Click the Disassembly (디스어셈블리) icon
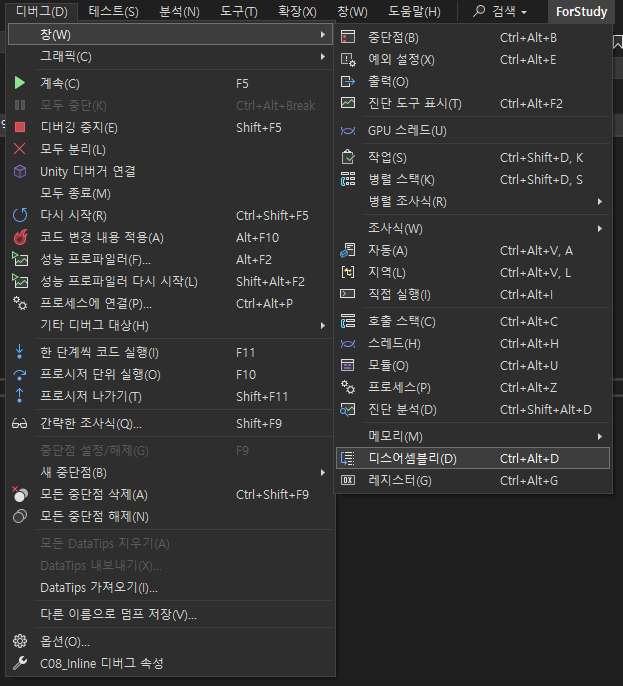 [348, 458]
